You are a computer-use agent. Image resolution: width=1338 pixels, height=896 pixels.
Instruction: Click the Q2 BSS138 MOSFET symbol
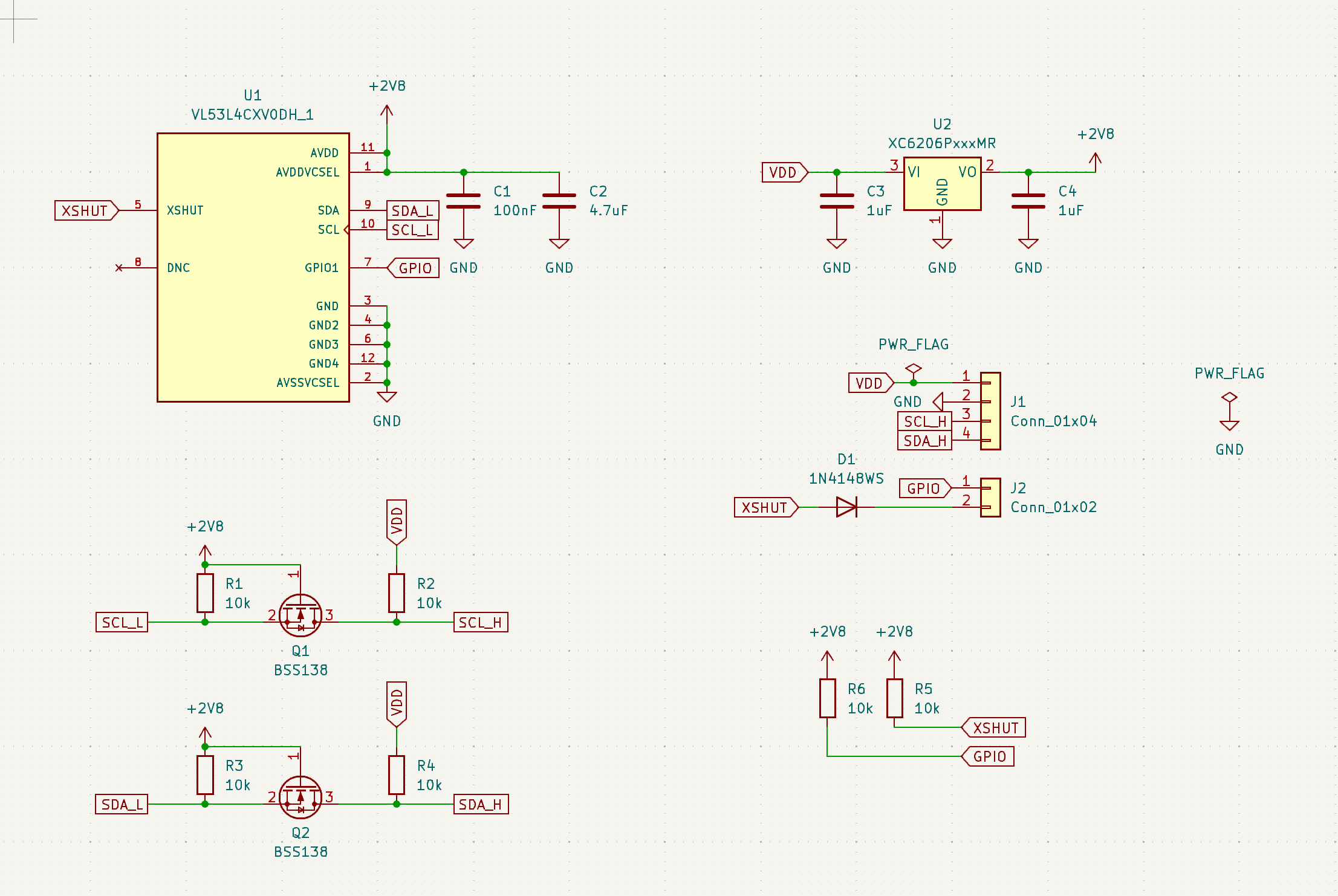[300, 797]
